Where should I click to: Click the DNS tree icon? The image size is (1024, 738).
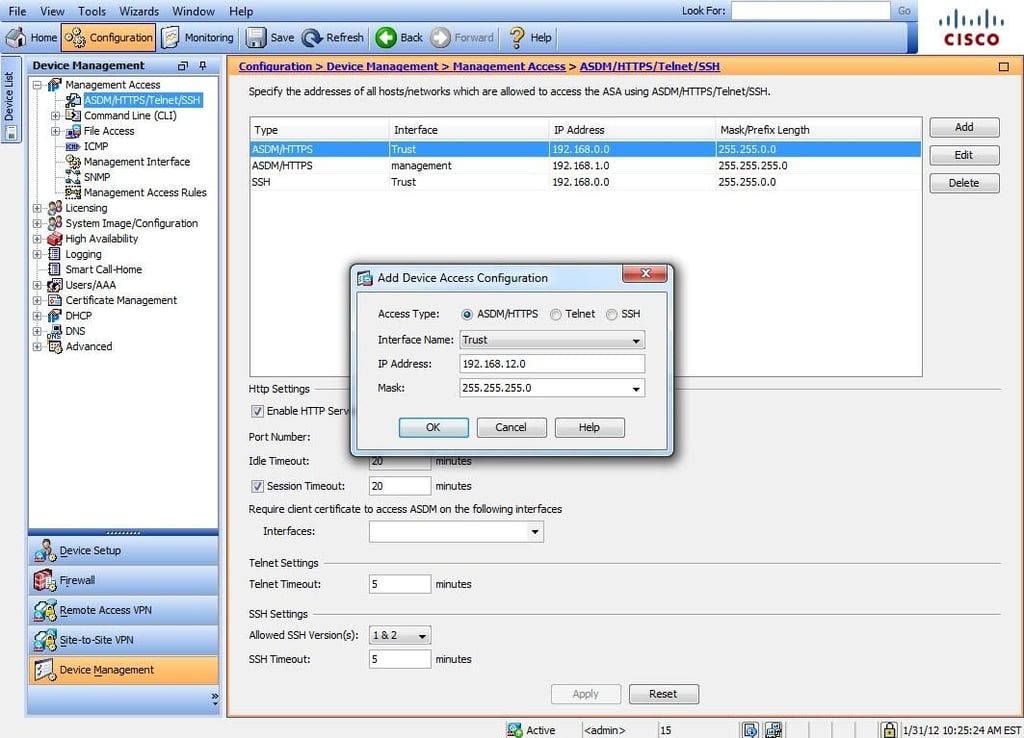[55, 331]
